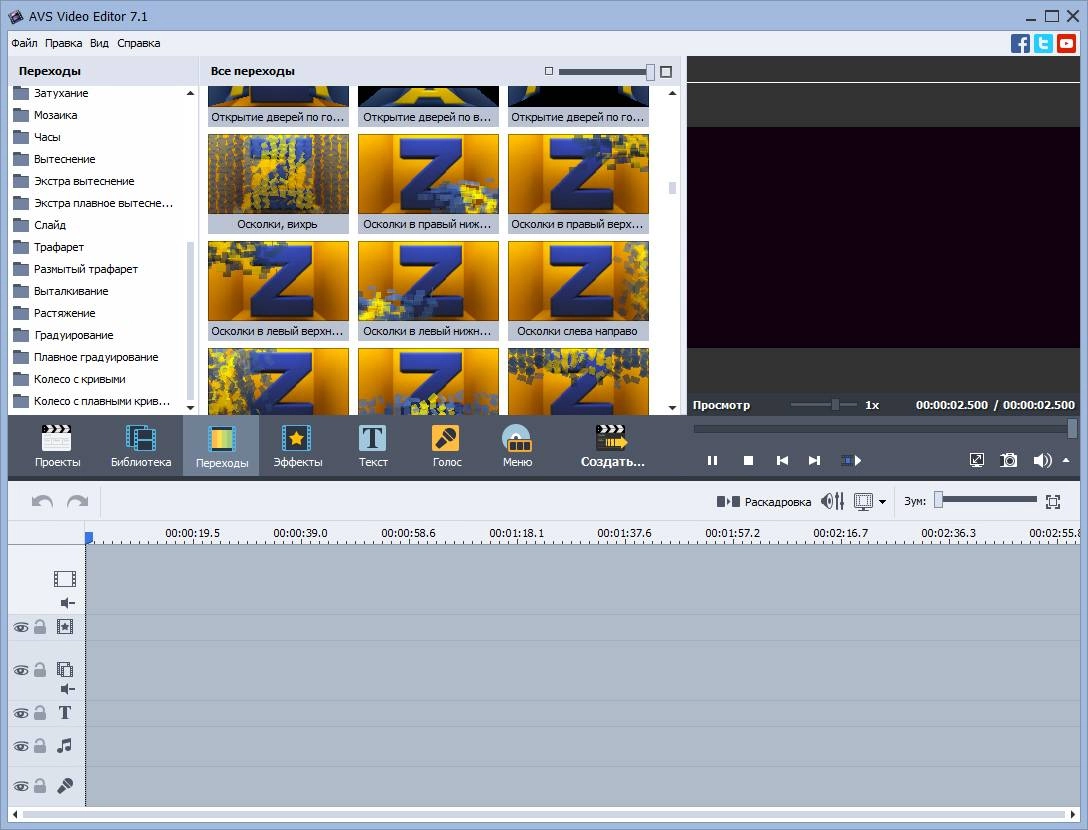Open the audio mixer icon

pyautogui.click(x=833, y=501)
